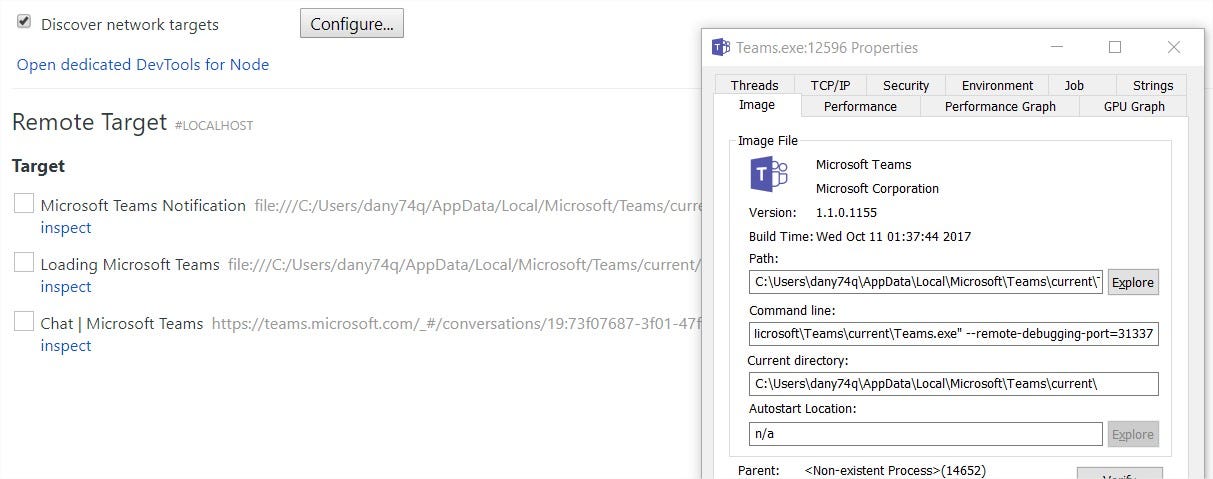Minimize the Teams.exe Properties window
1213x479 pixels.
click(x=1056, y=47)
